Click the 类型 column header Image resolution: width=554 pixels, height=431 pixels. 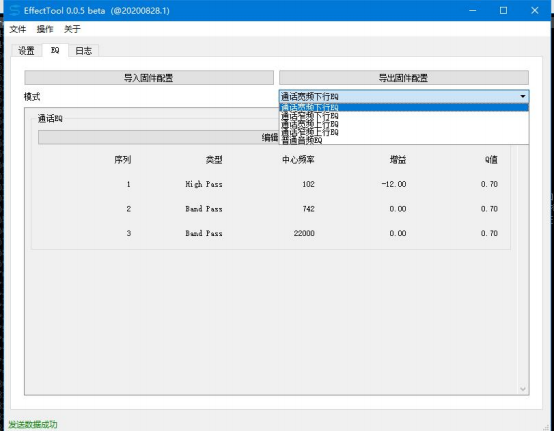click(x=214, y=160)
